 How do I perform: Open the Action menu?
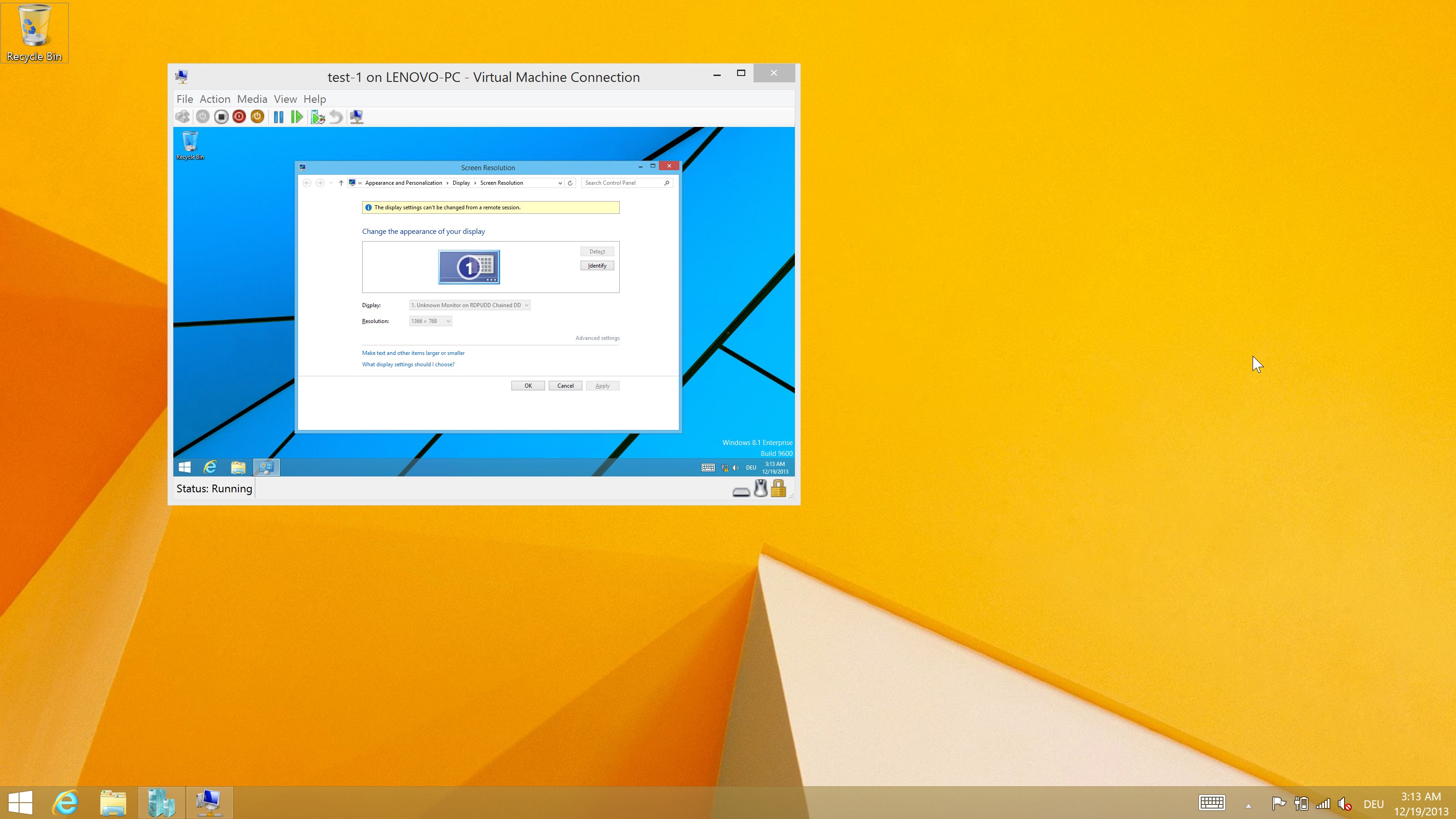(x=215, y=99)
